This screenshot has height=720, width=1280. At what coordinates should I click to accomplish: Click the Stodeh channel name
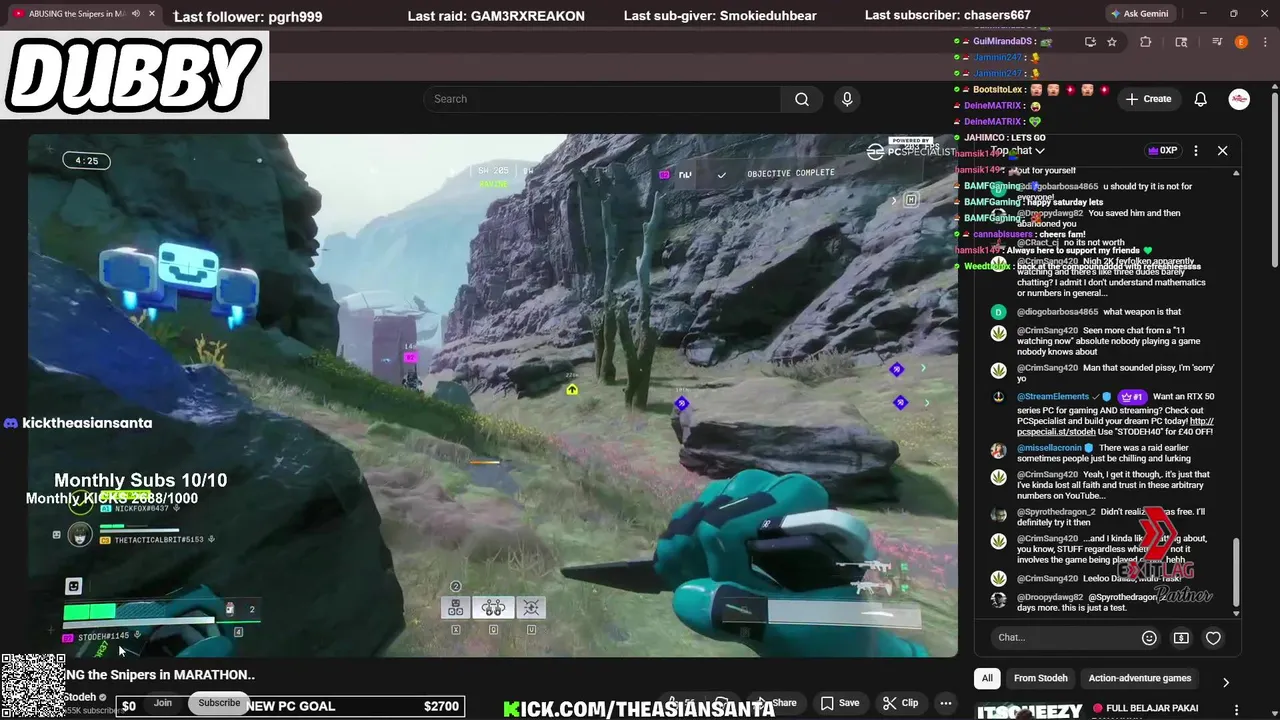tap(81, 697)
